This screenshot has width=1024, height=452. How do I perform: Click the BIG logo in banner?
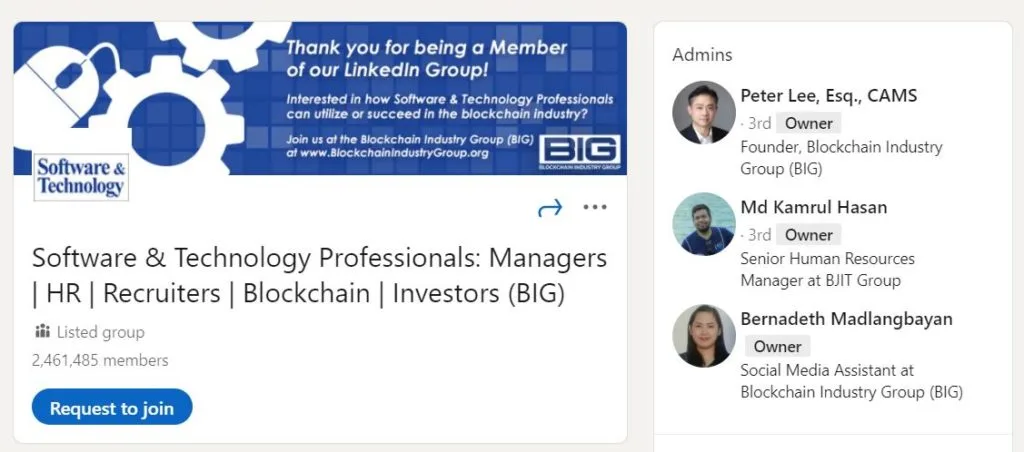click(581, 151)
